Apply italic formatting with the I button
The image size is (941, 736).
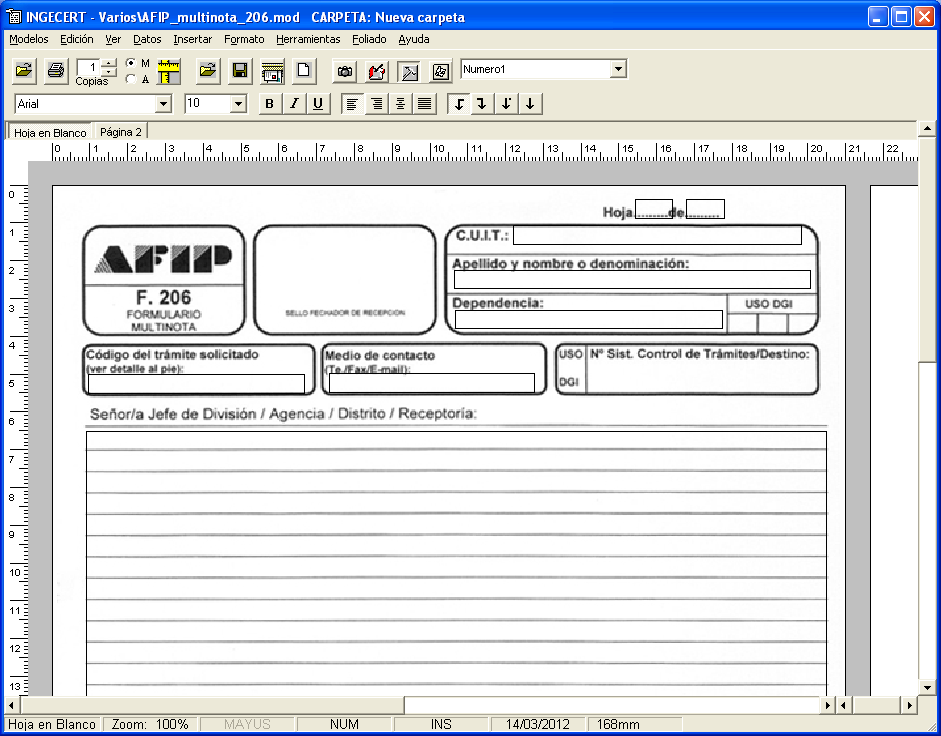click(x=294, y=104)
